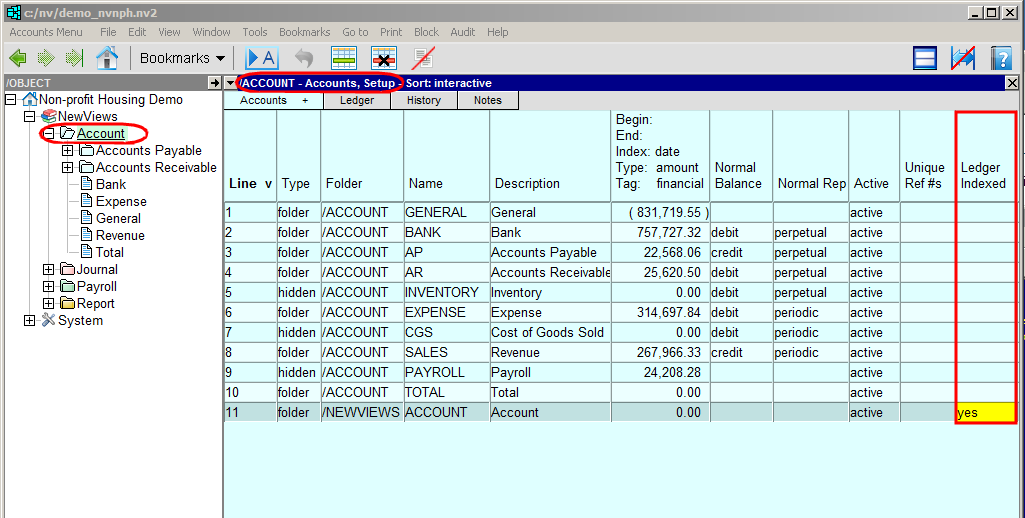Click the yellow 'yes' Ledger Indexed cell
The height and width of the screenshot is (518, 1025).
point(985,412)
